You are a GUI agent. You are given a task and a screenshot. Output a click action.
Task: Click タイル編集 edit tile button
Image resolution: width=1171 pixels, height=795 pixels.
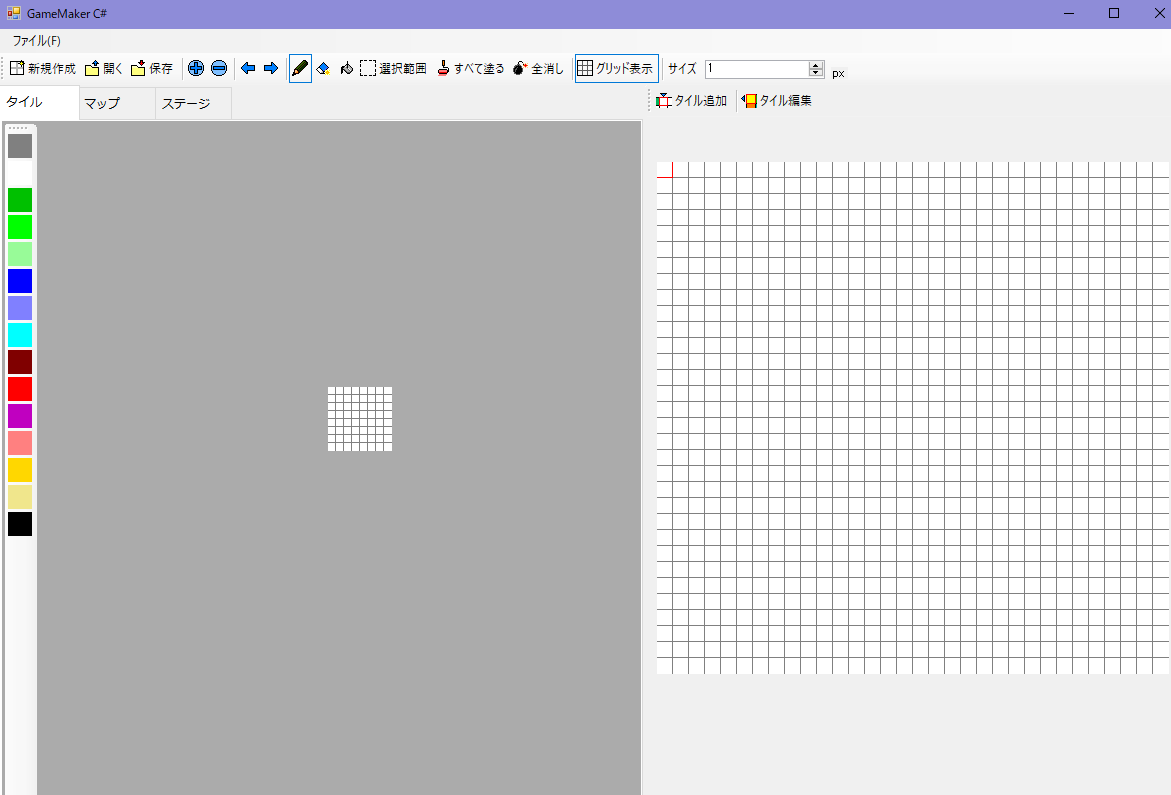pyautogui.click(x=777, y=101)
